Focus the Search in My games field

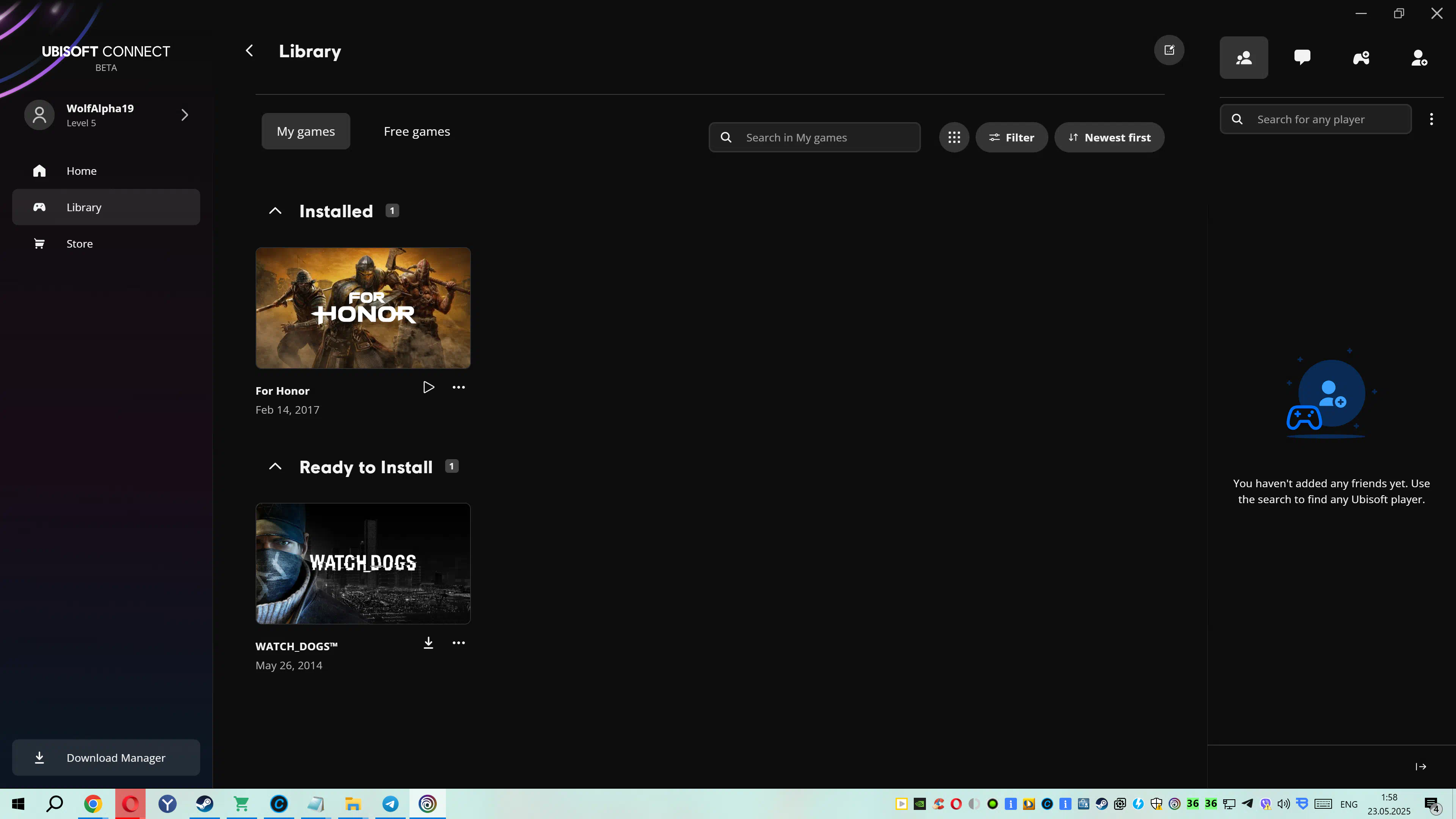click(x=814, y=137)
